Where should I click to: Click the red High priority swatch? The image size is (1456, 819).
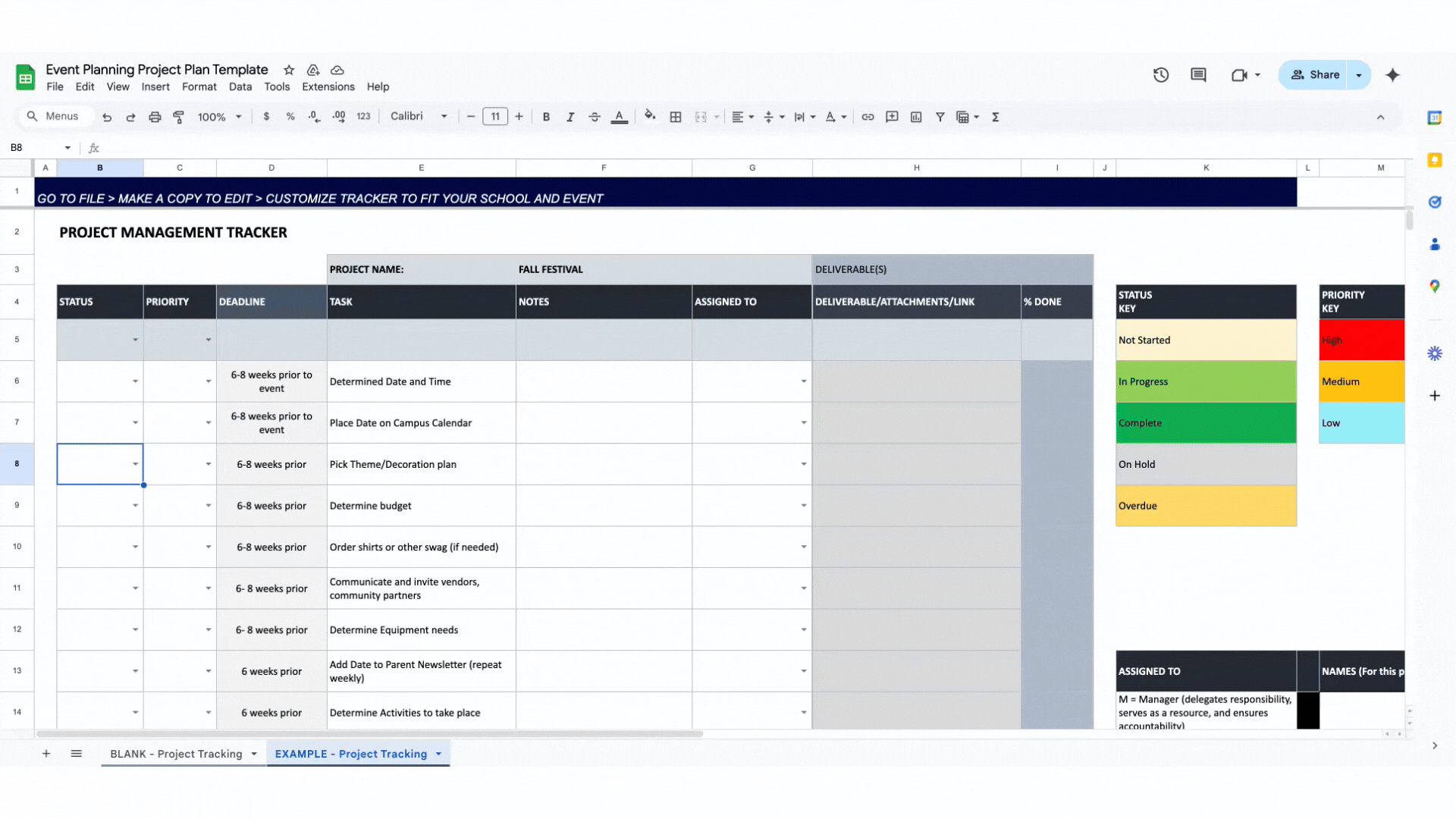coord(1361,340)
